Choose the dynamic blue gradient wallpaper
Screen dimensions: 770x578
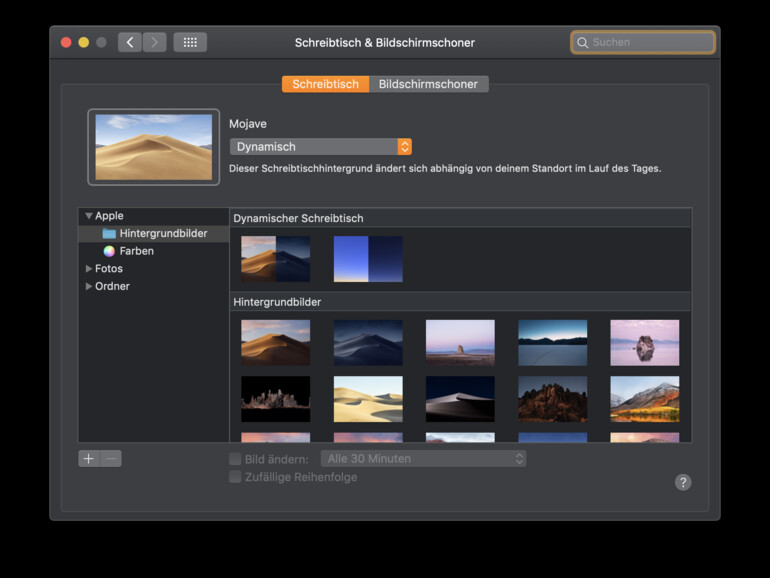coord(368,259)
